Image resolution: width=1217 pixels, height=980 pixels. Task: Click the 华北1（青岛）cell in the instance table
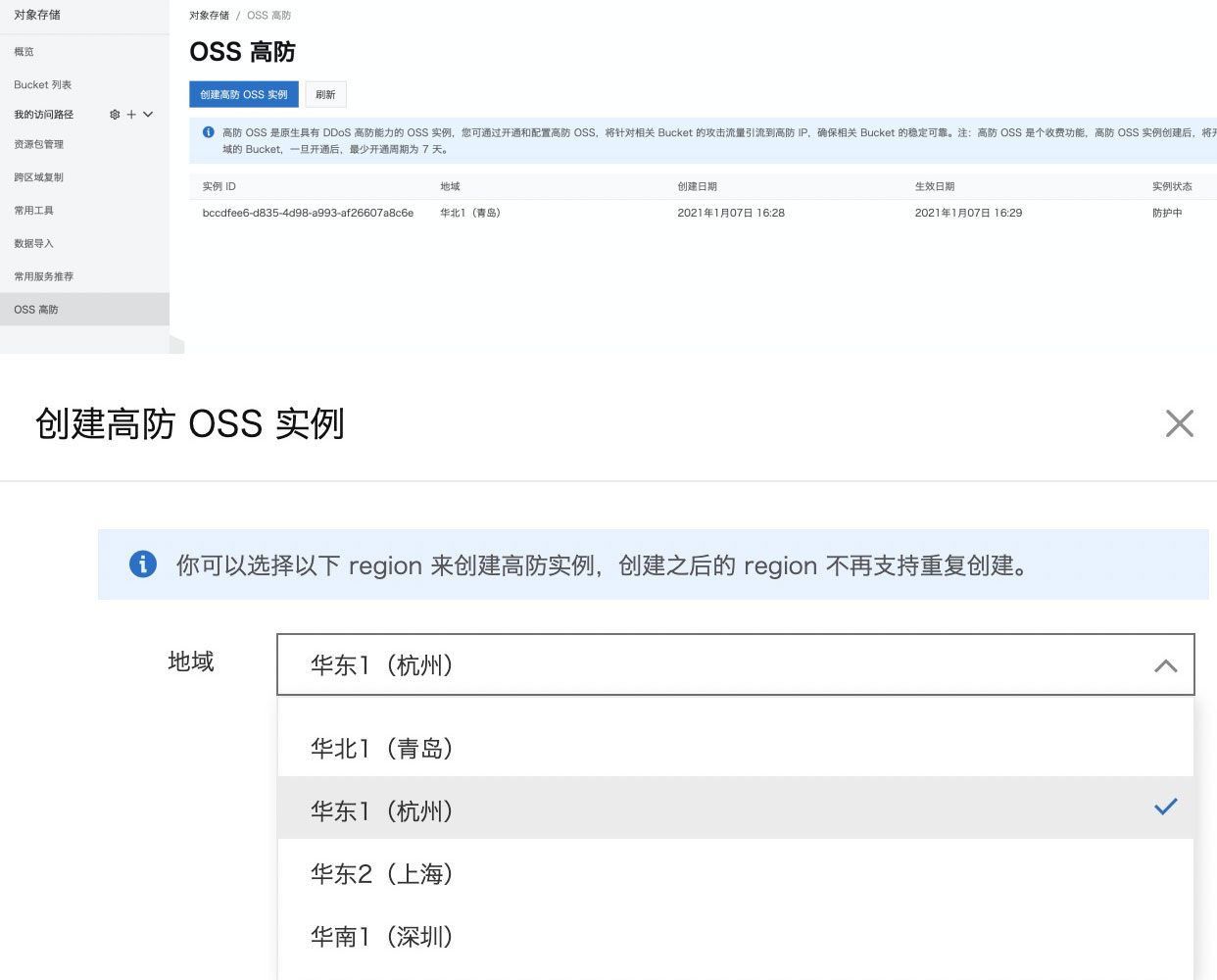[470, 213]
